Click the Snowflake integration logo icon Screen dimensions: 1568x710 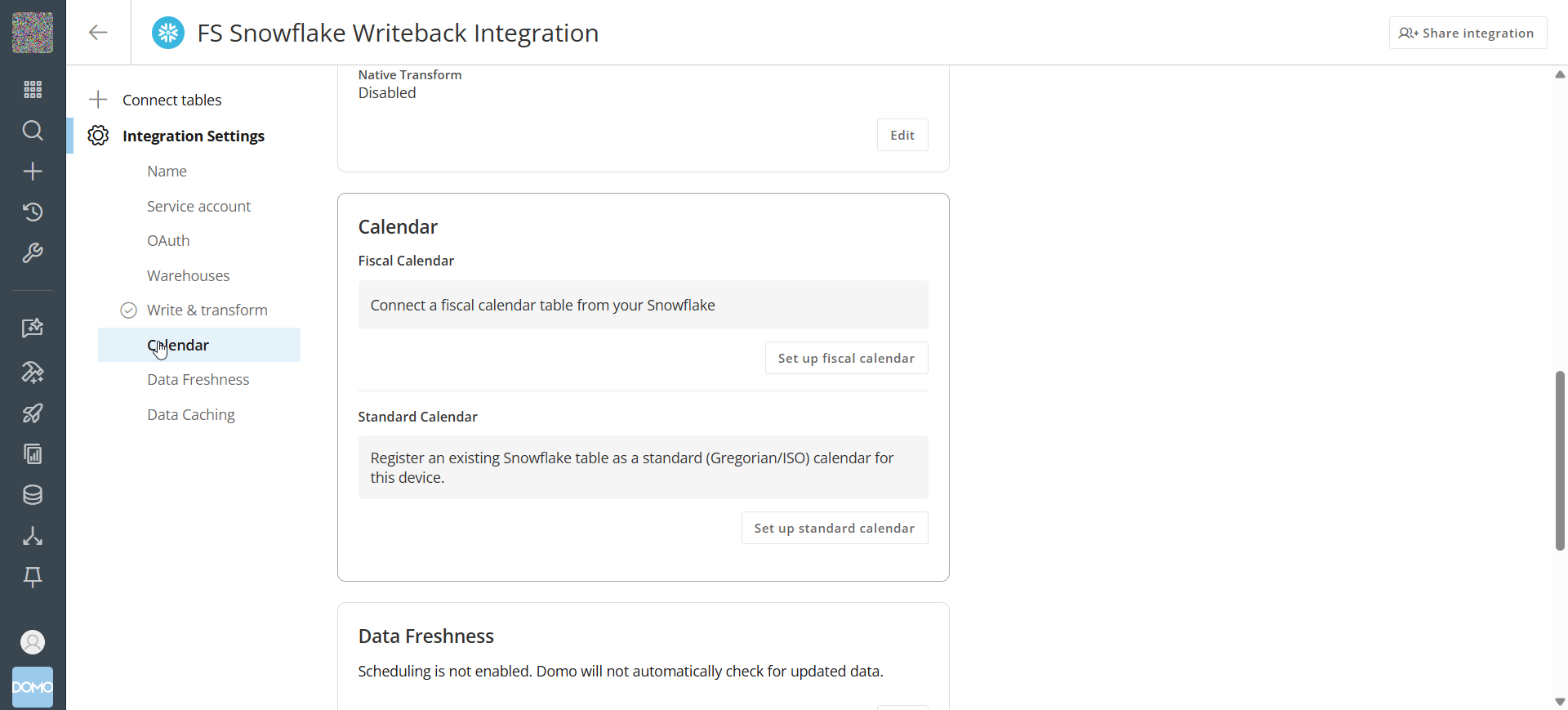[168, 33]
